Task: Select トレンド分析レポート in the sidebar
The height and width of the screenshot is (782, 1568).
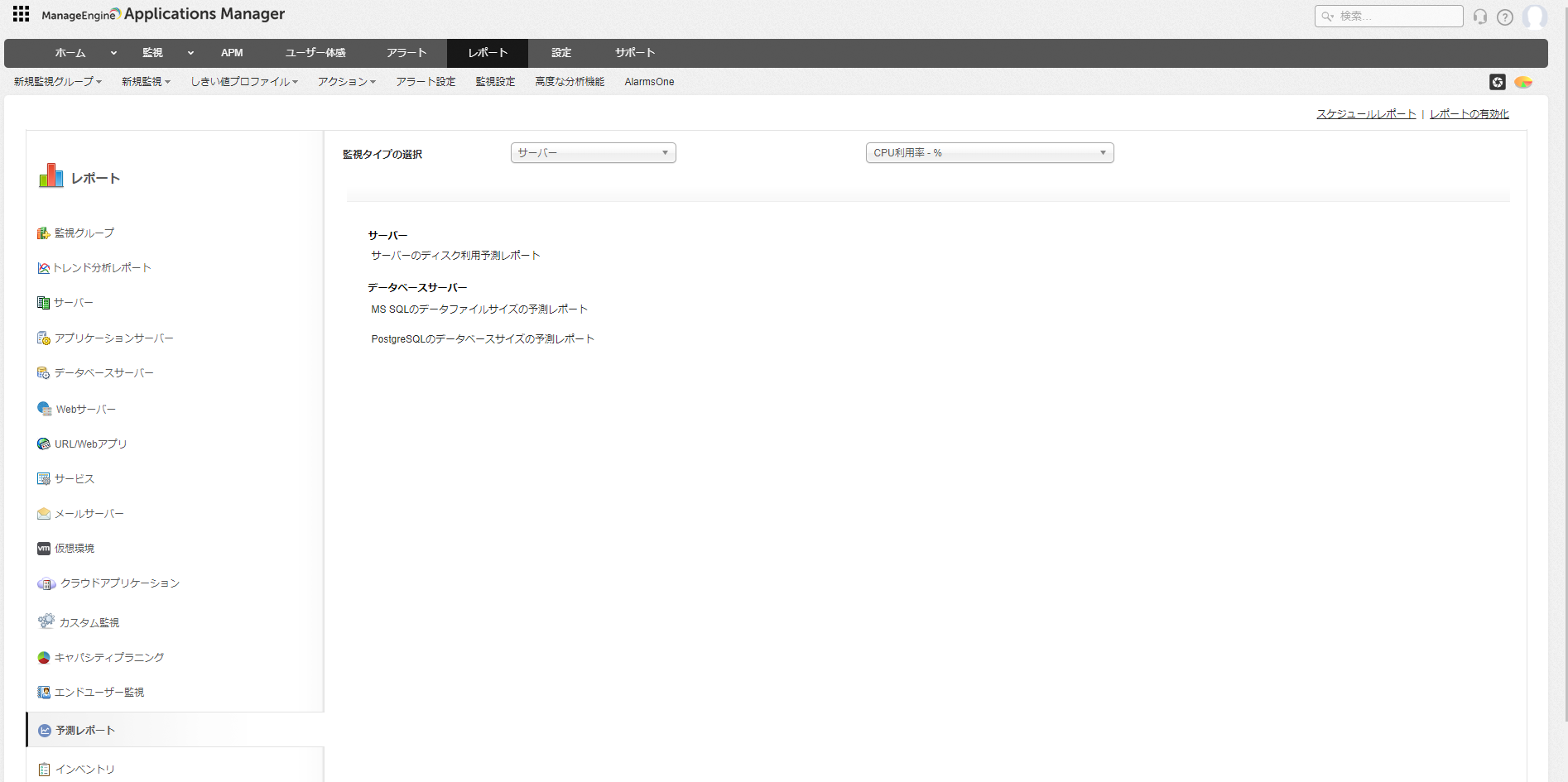Action: tap(102, 268)
